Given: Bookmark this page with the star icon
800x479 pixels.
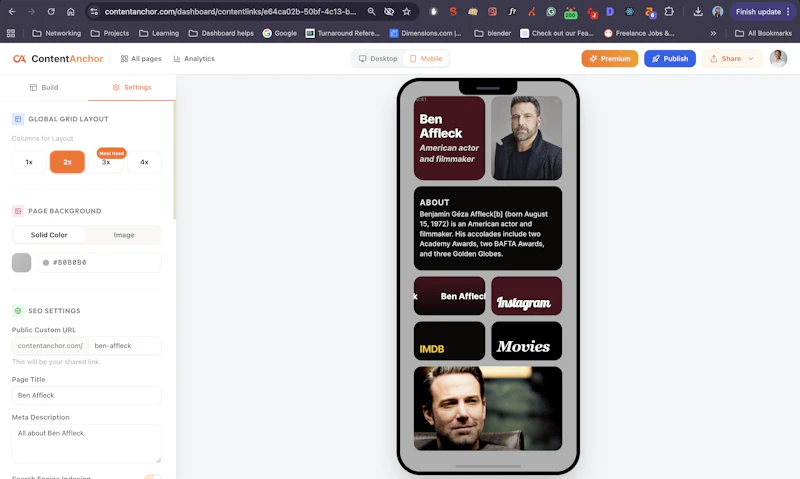Looking at the screenshot, I should coord(407,11).
